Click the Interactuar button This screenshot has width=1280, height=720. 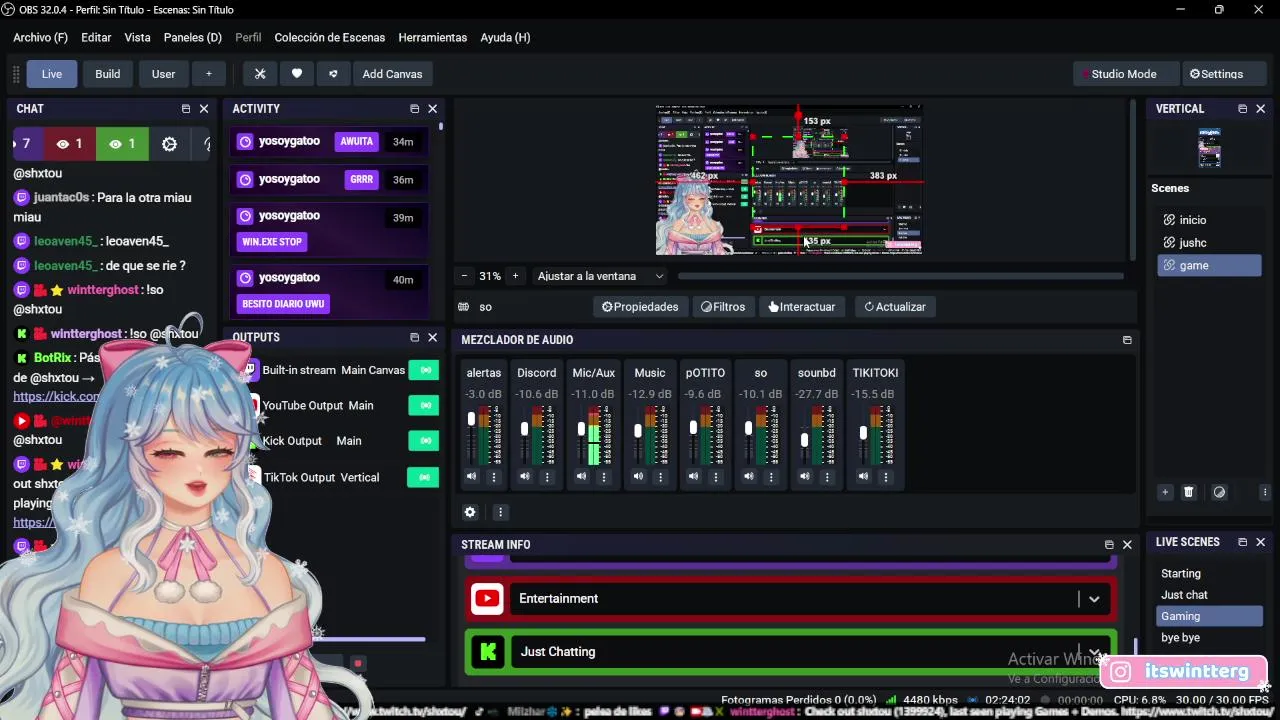[x=802, y=307]
